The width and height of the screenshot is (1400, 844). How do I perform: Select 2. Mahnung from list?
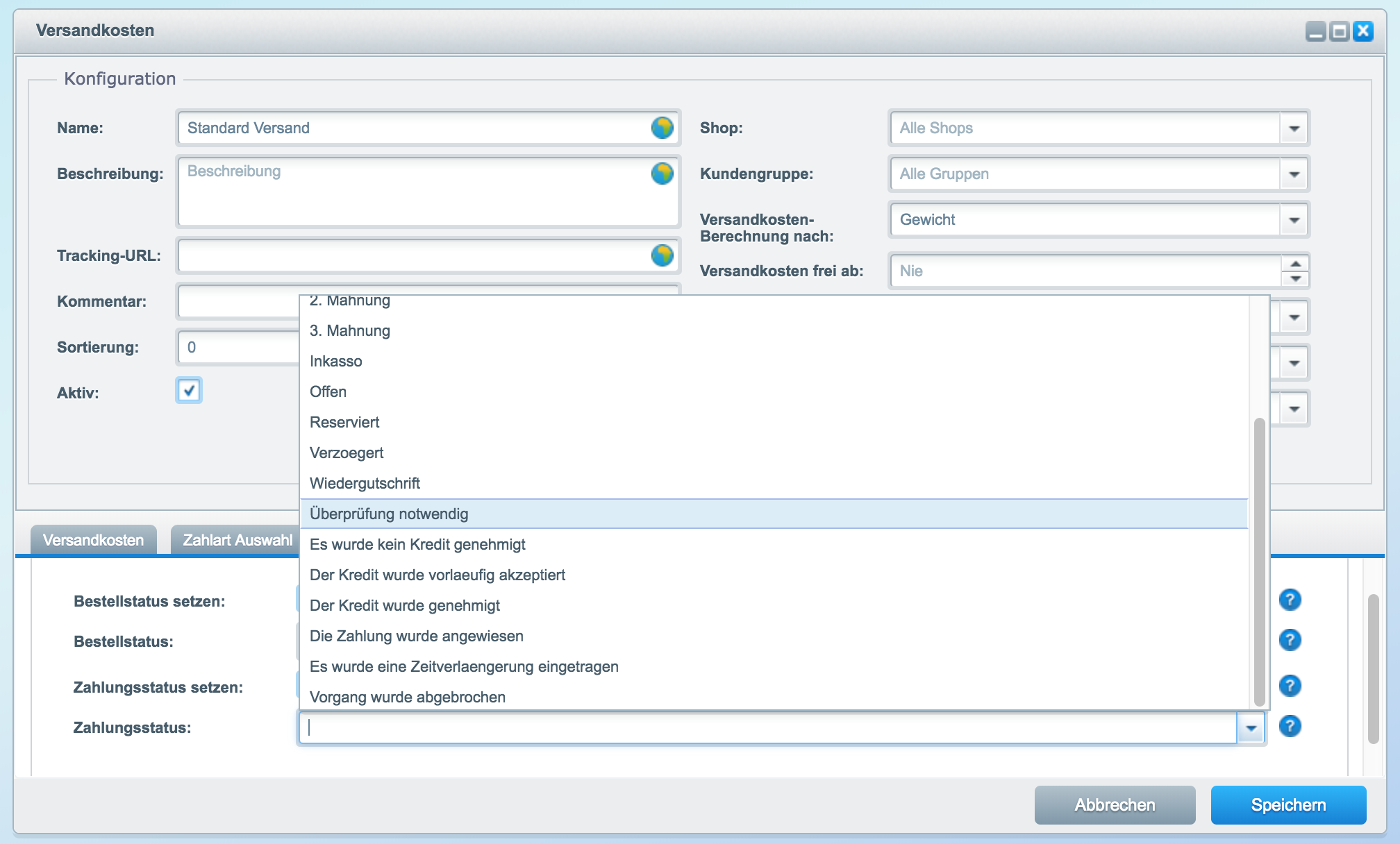[x=774, y=301]
